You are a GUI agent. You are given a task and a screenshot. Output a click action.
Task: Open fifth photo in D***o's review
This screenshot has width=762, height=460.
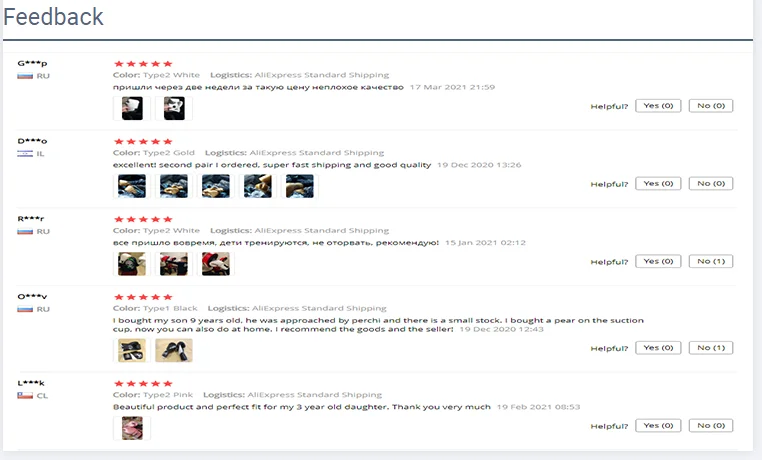[x=300, y=186]
